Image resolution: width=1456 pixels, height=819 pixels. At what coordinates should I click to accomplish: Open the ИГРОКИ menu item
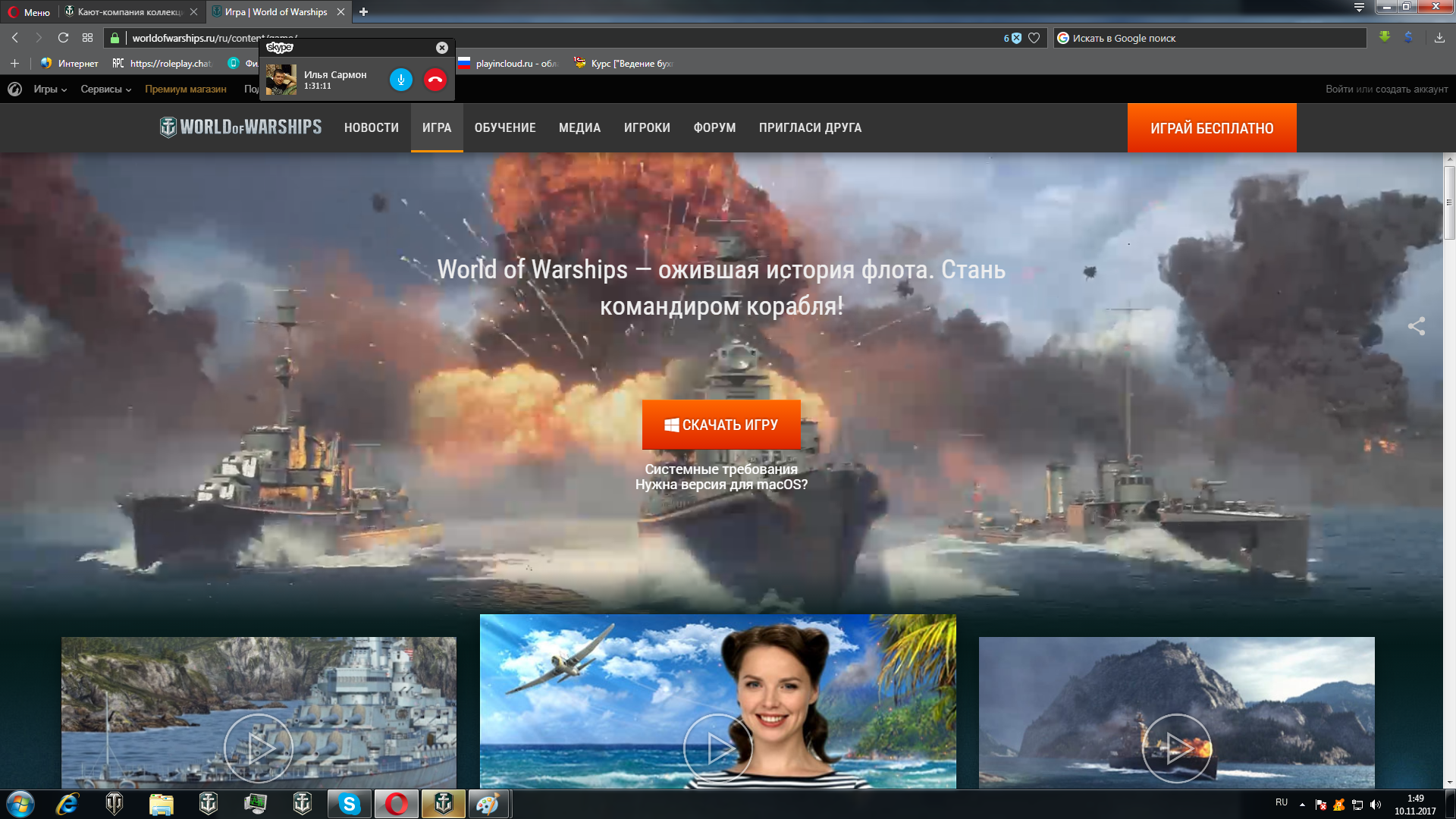tap(647, 128)
